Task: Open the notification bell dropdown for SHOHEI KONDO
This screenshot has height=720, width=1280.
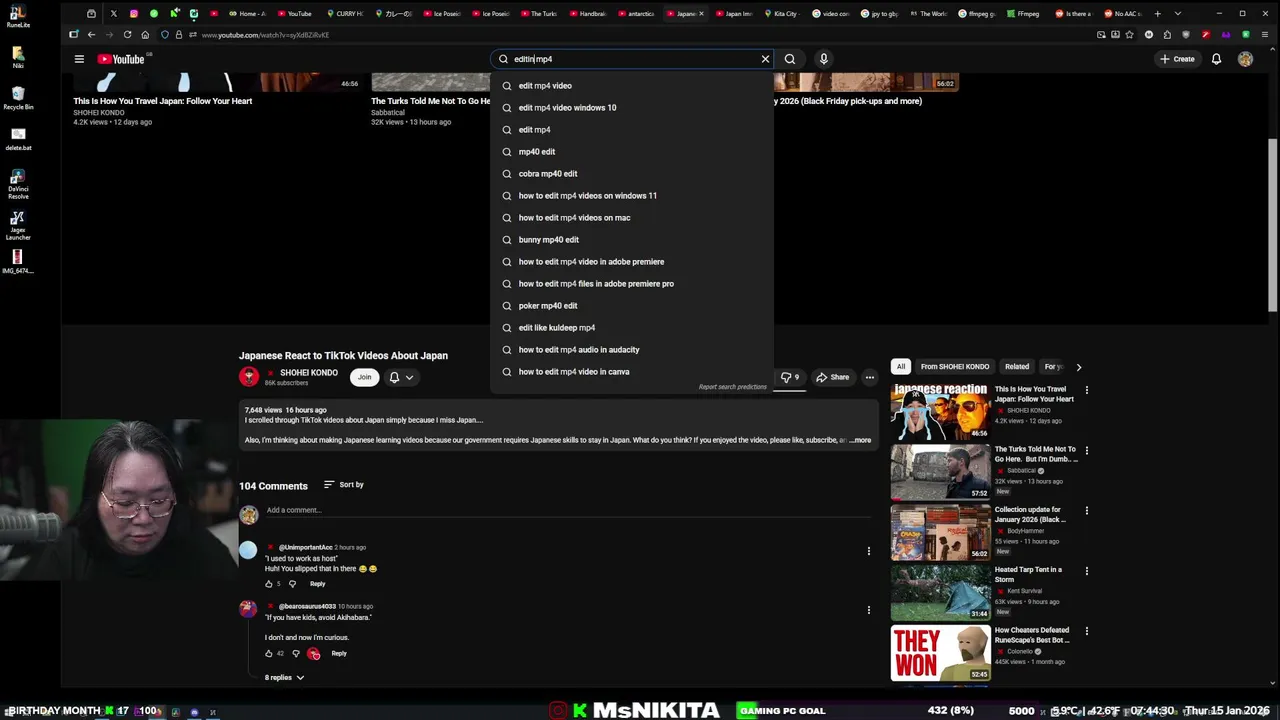Action: pos(401,377)
